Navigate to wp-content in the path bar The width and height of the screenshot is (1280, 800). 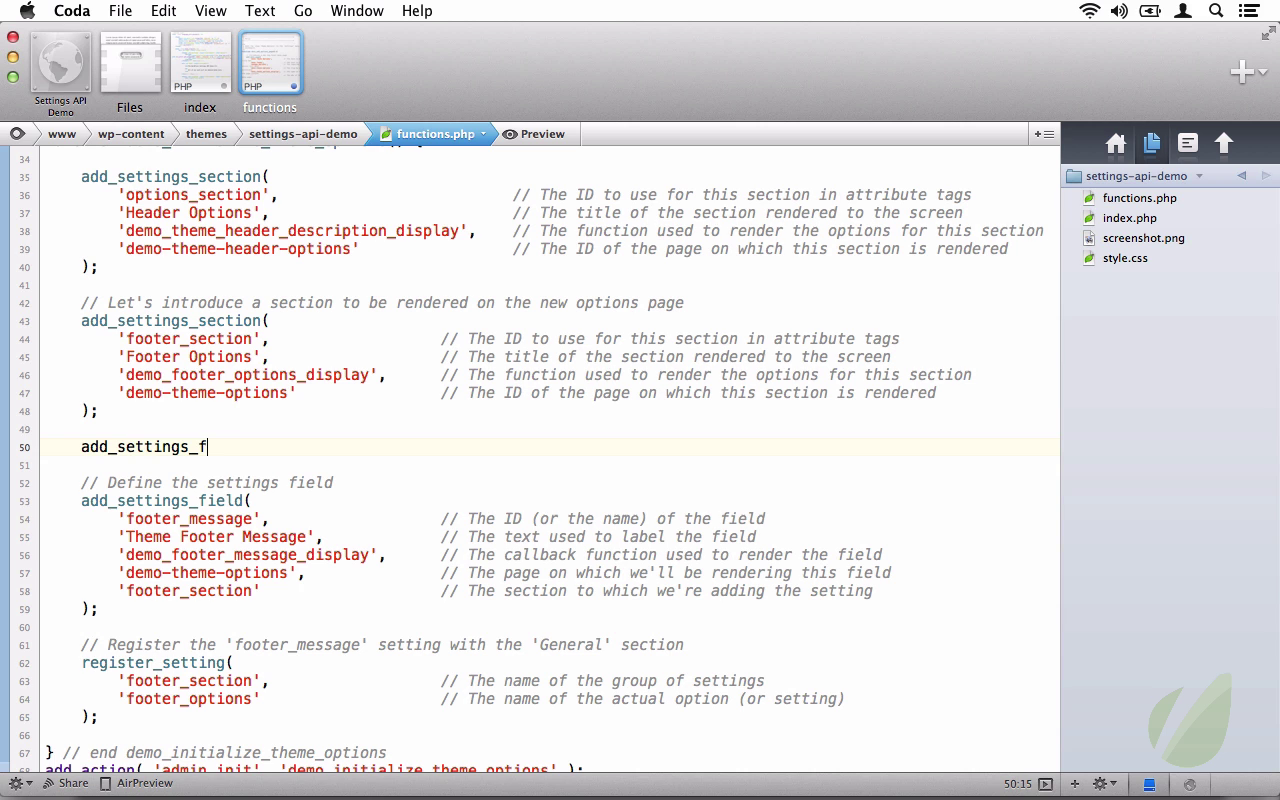(131, 134)
